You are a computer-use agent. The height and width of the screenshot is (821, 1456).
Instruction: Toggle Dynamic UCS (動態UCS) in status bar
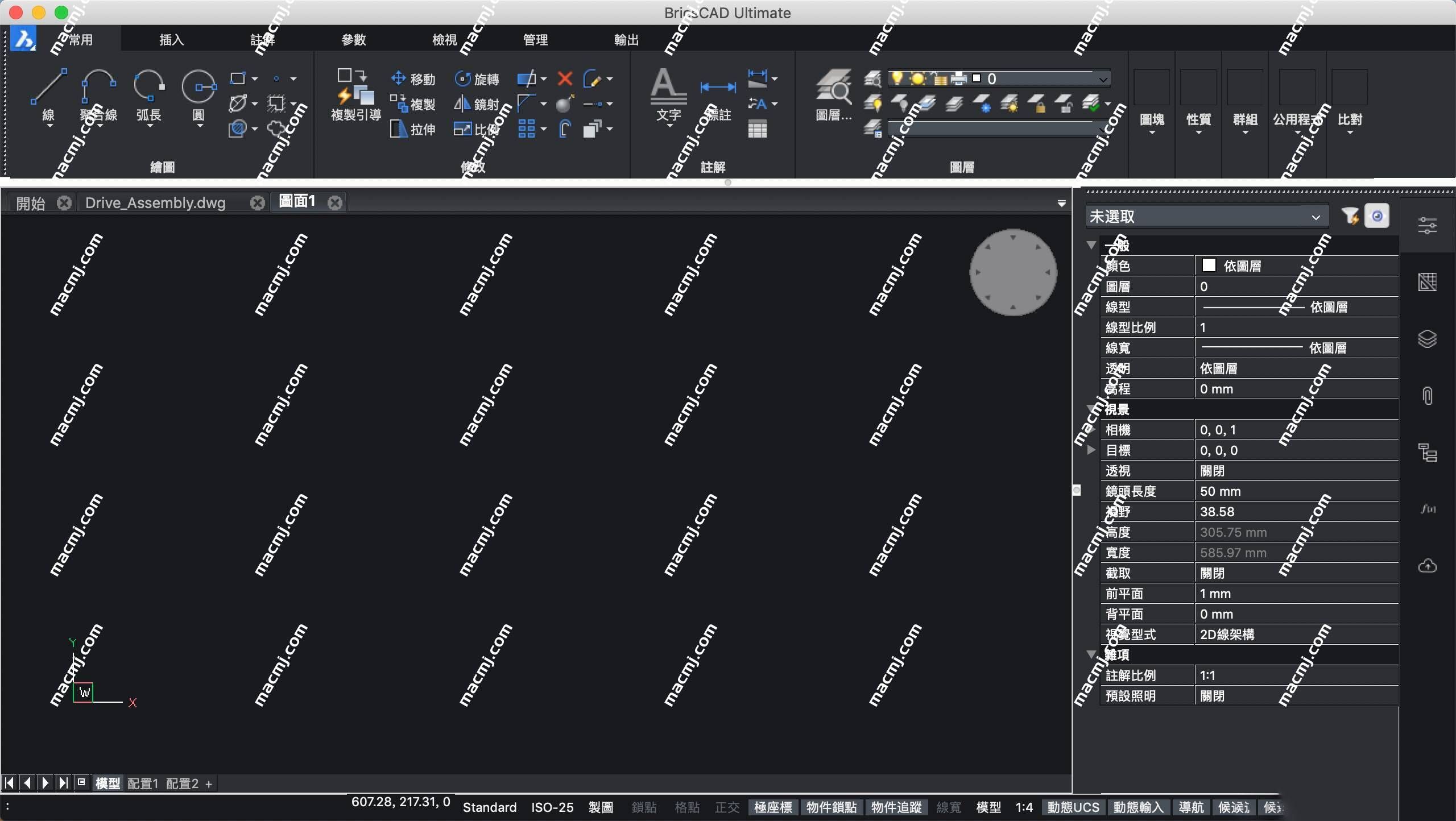(x=1074, y=807)
